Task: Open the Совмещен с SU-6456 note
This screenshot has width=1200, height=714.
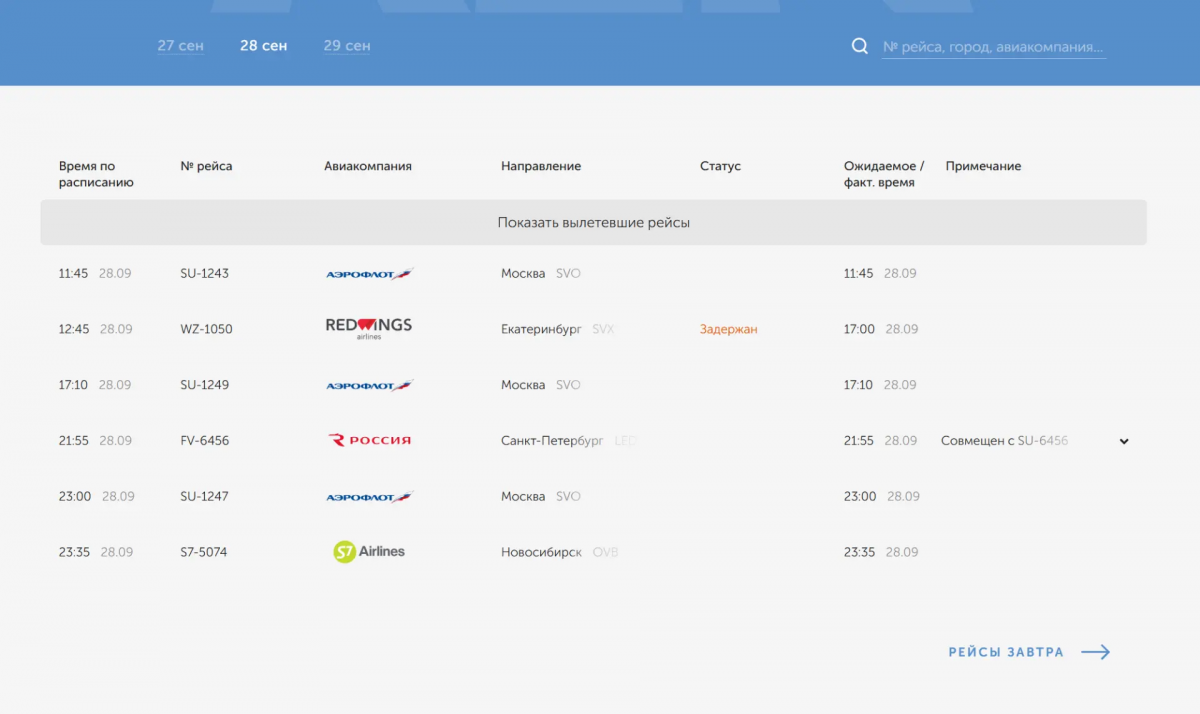Action: click(x=1004, y=441)
